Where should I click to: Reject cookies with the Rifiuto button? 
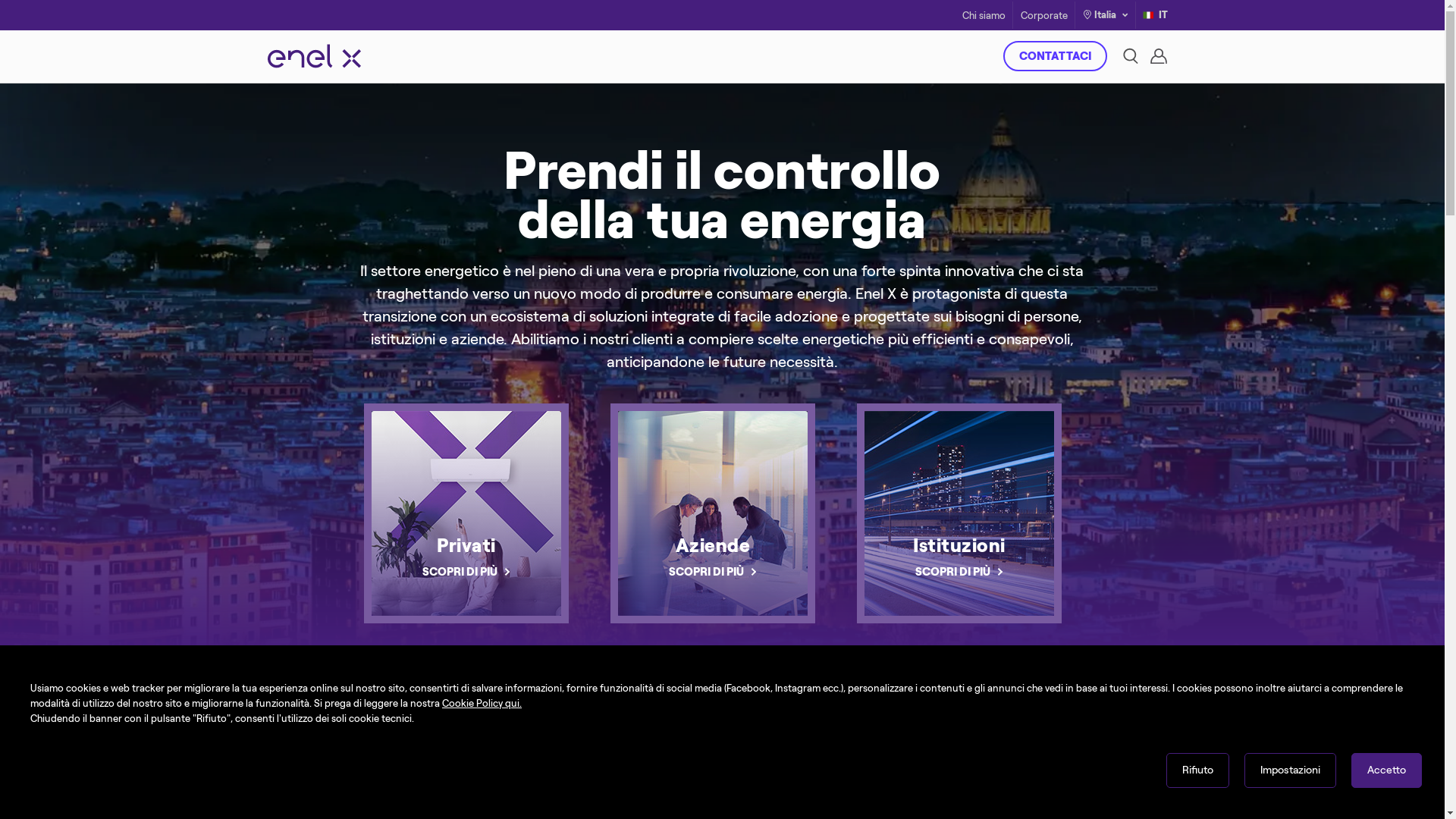click(x=1197, y=770)
